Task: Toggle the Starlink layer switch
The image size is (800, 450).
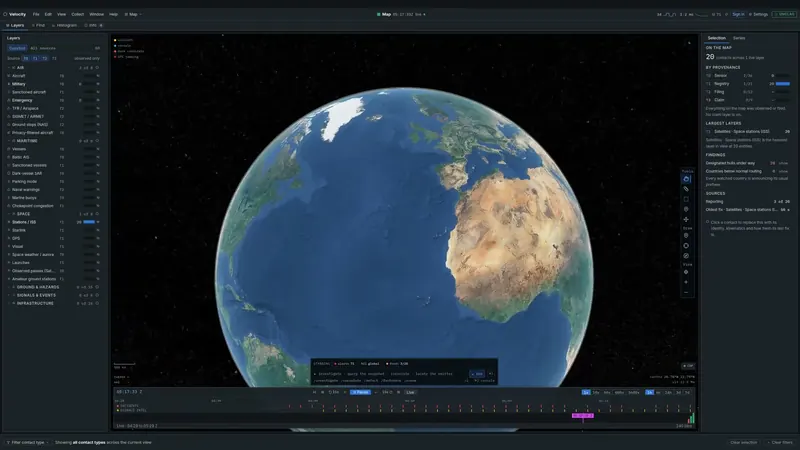Action: coord(90,230)
